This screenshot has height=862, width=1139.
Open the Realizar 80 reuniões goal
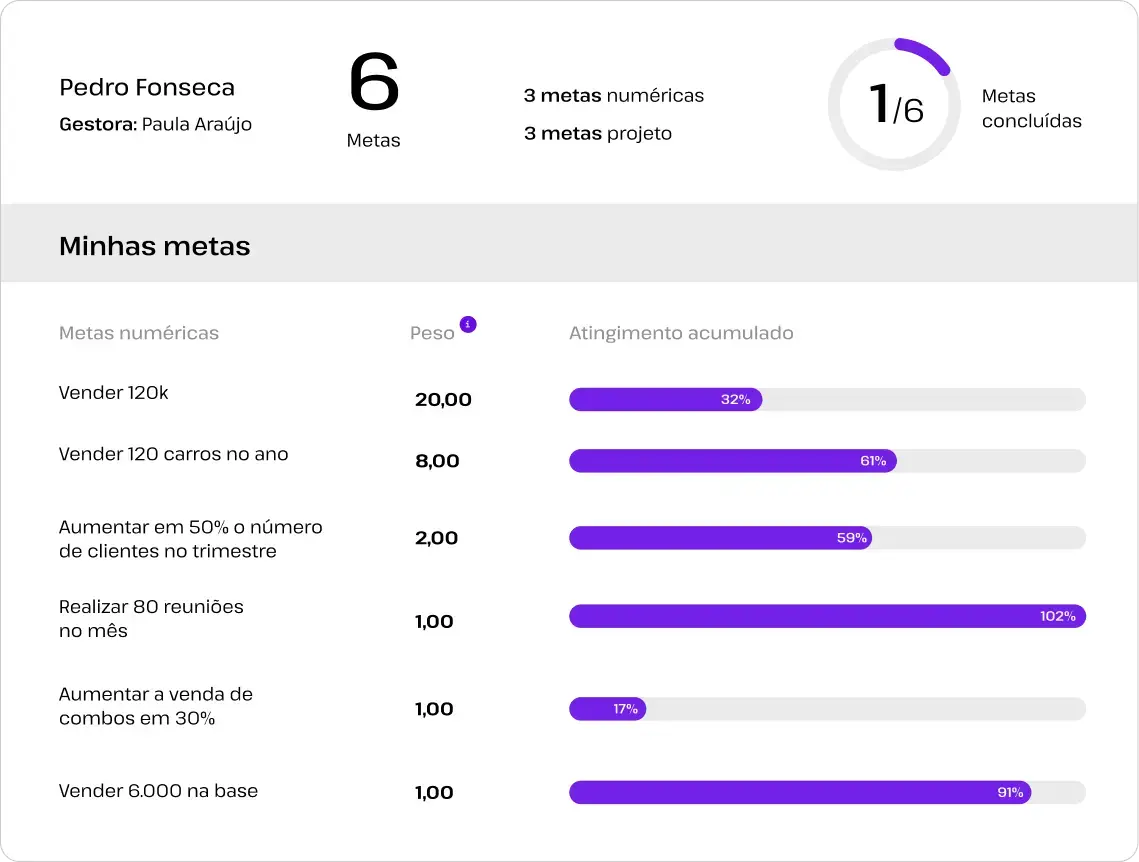pyautogui.click(x=151, y=619)
